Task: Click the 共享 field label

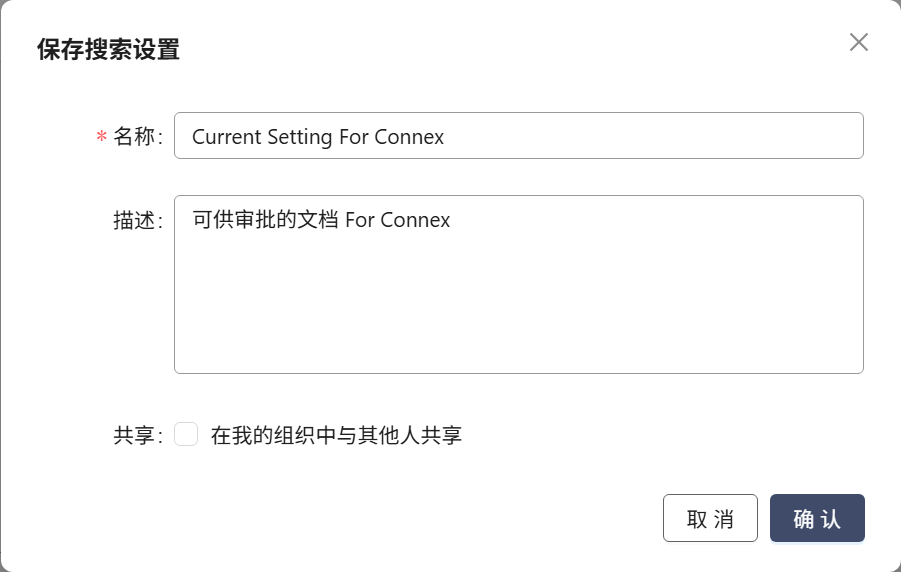Action: pyautogui.click(x=135, y=436)
